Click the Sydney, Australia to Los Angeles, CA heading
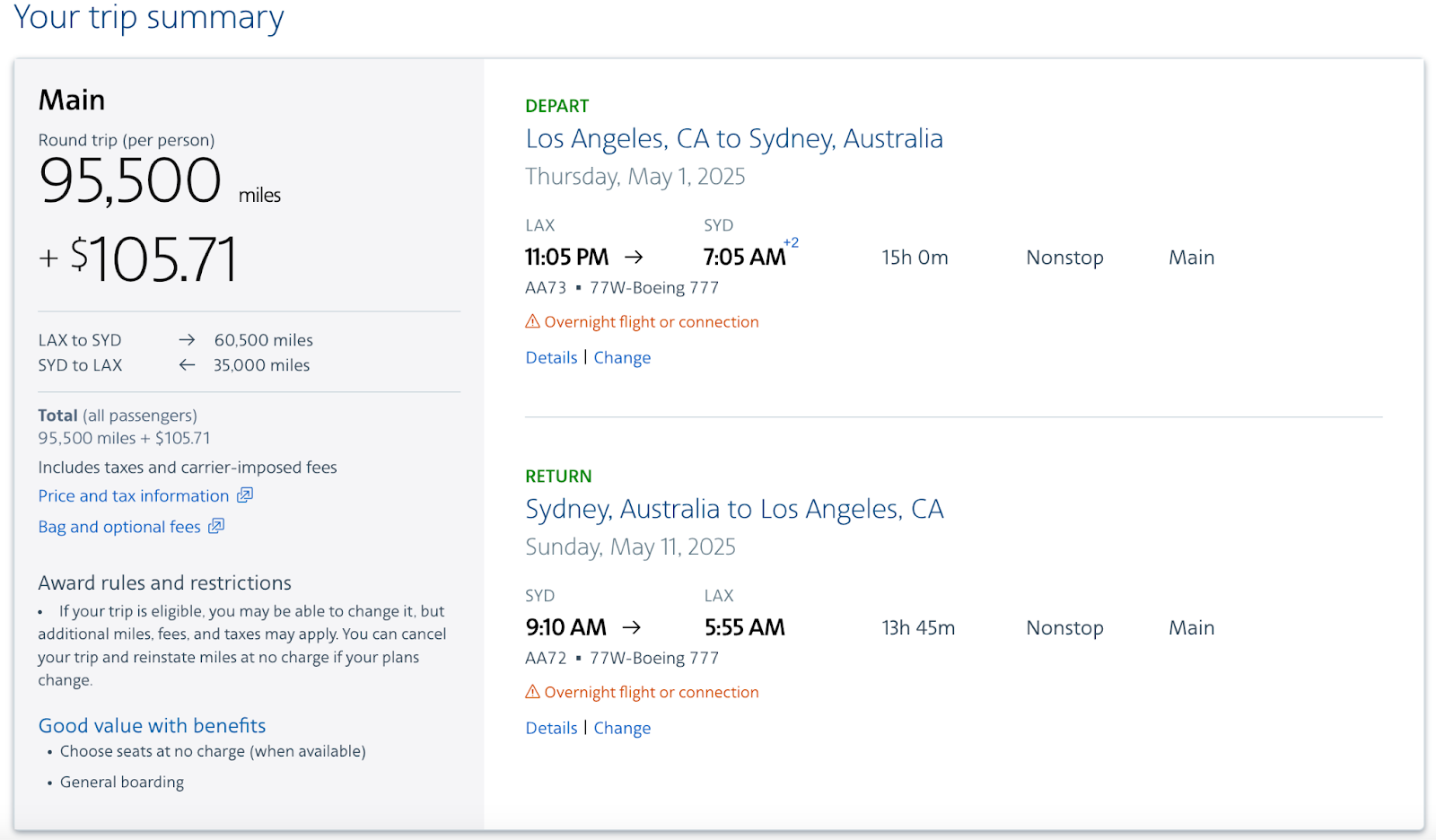The width and height of the screenshot is (1436, 840). tap(734, 510)
